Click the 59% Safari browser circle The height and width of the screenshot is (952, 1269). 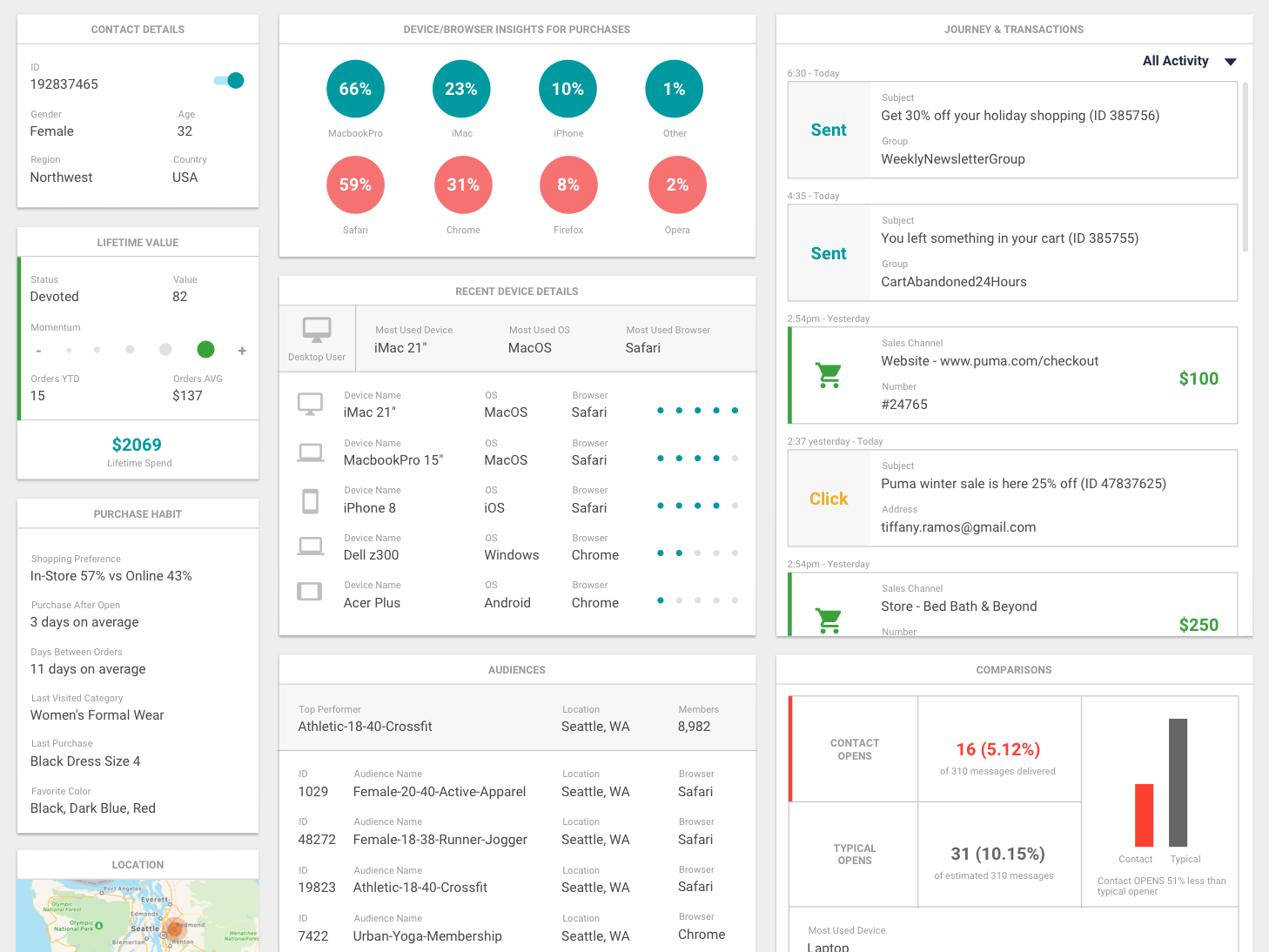pos(355,184)
